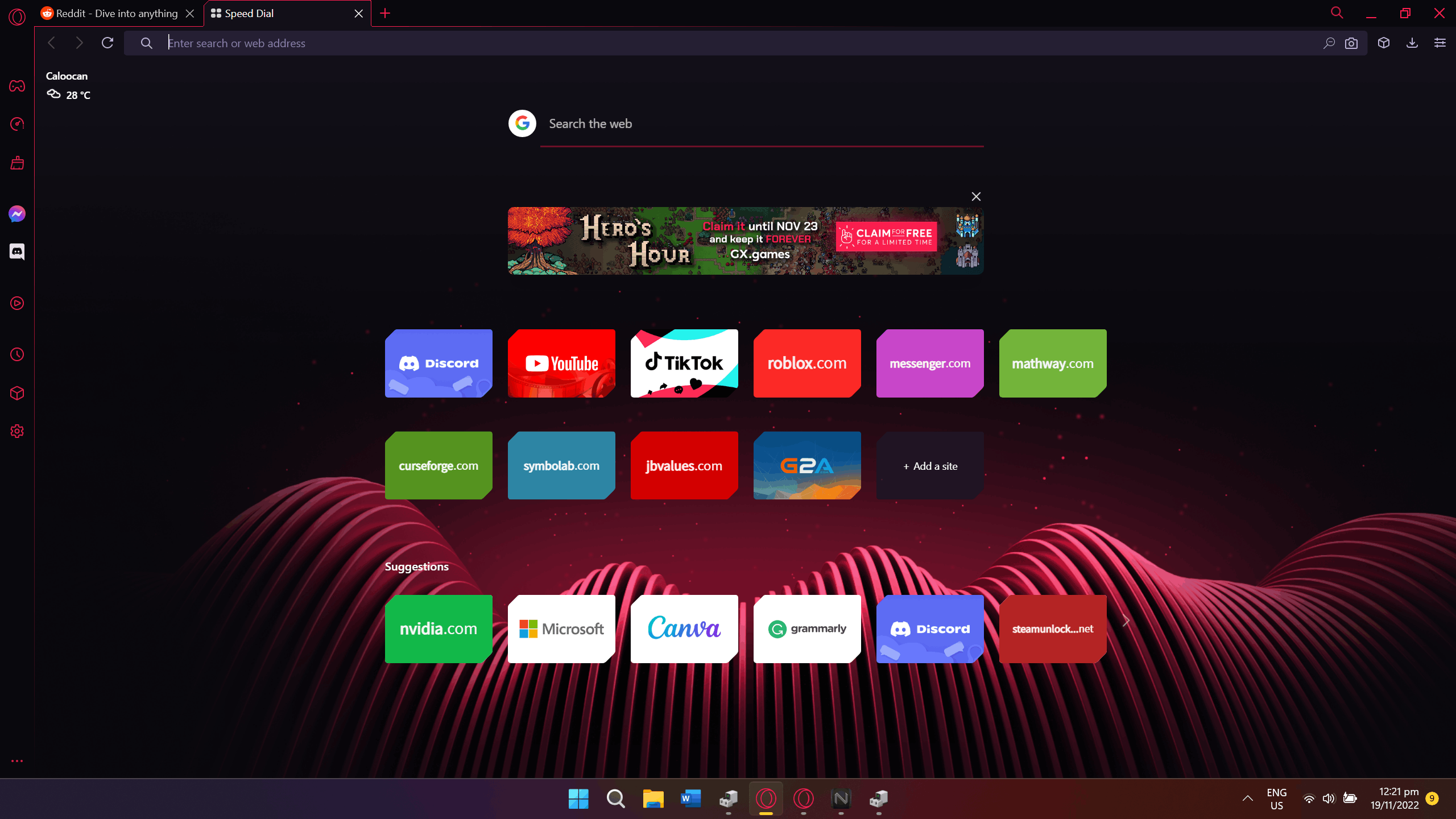Open GX Corner gamepad icon in sidebar
Viewport: 1456px width, 819px height.
(x=17, y=86)
